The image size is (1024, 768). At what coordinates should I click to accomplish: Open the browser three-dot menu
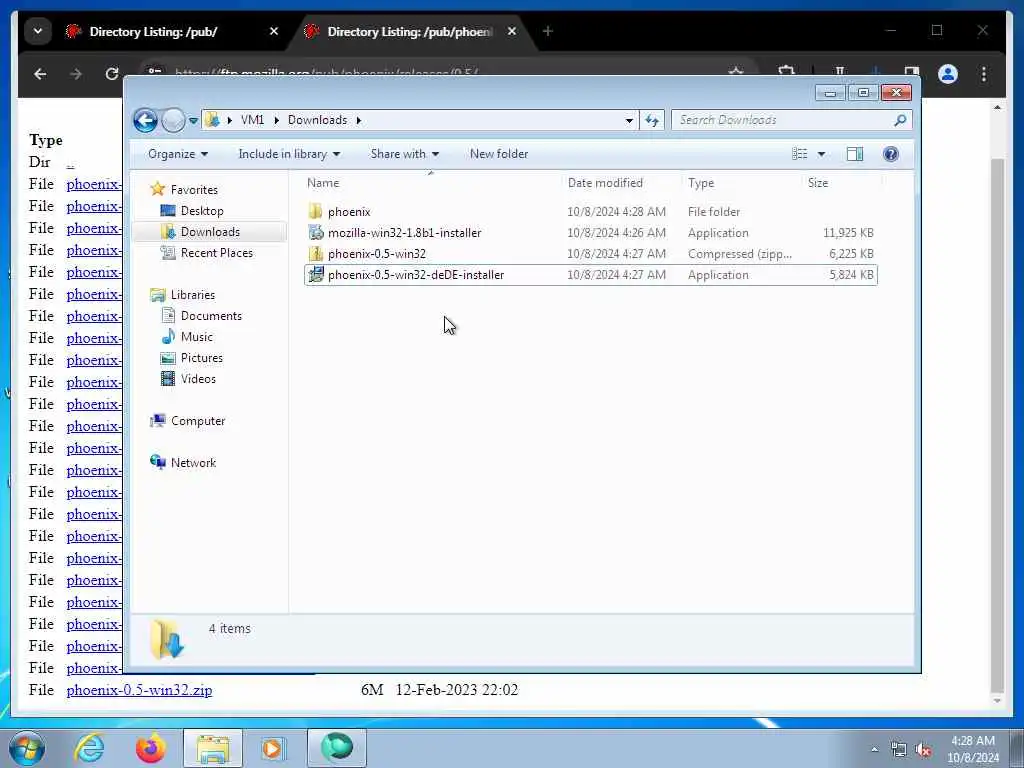[984, 74]
